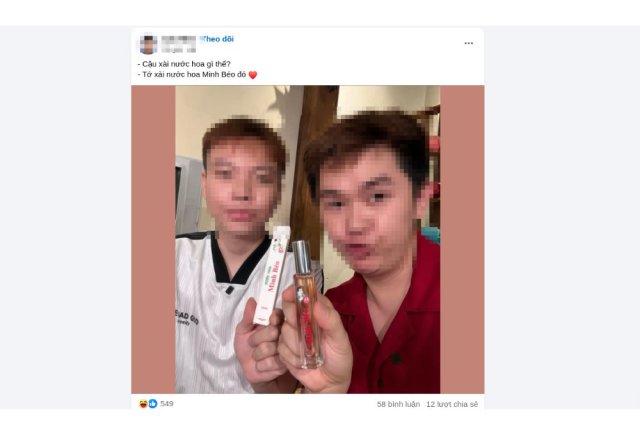Click the caption line 'Cậu xài nước hoa gì thế?'
This screenshot has height=435, width=640.
click(184, 64)
